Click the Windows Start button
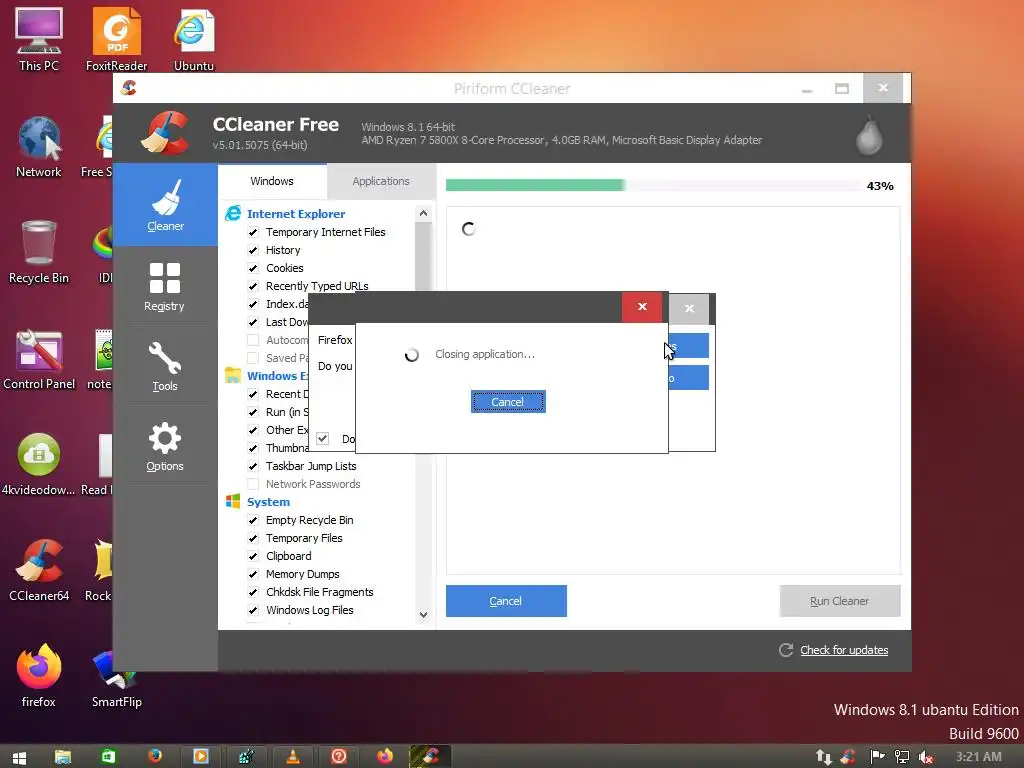The image size is (1024, 768). [x=20, y=758]
